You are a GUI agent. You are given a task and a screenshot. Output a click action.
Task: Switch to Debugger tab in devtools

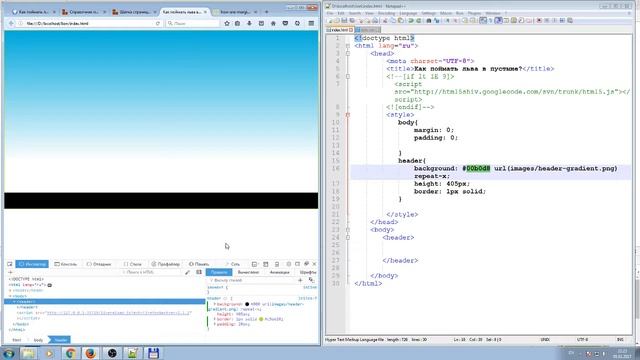click(99, 264)
